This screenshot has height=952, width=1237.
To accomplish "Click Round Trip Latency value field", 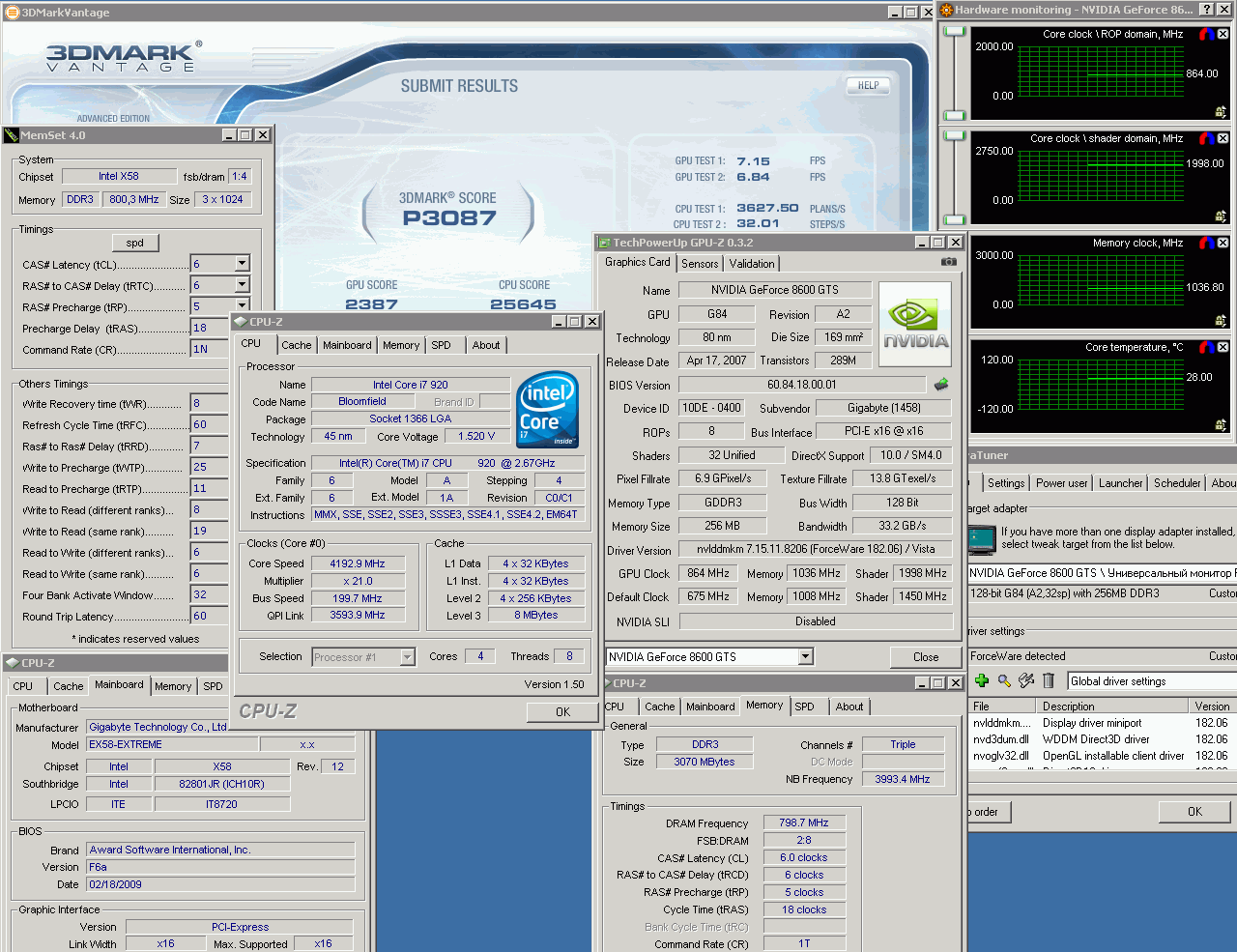I will 209,617.
